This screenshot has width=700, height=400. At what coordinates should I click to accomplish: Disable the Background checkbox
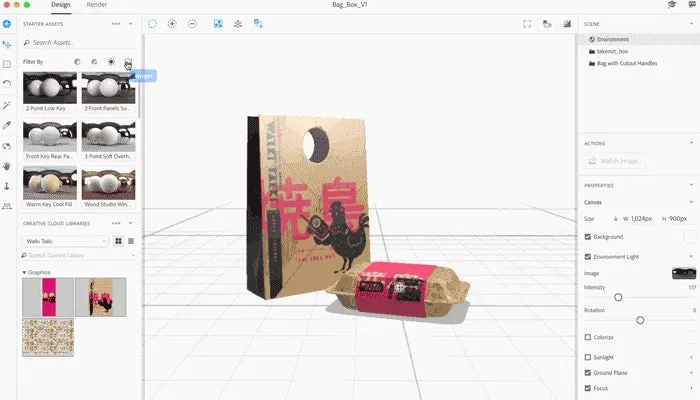(x=587, y=237)
